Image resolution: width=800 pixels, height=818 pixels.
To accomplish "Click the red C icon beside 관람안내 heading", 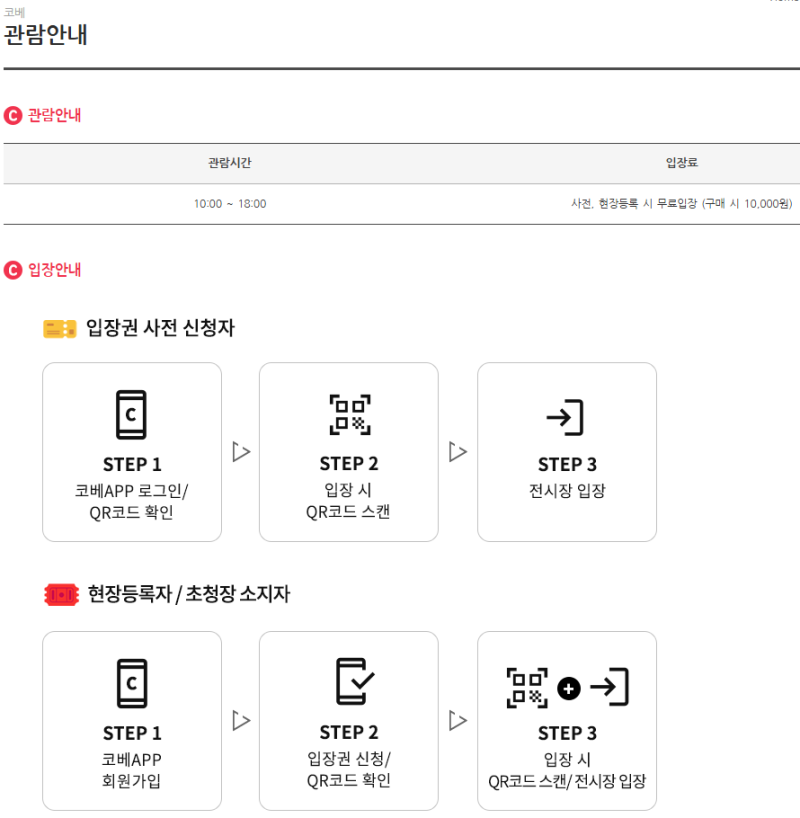I will point(13,115).
